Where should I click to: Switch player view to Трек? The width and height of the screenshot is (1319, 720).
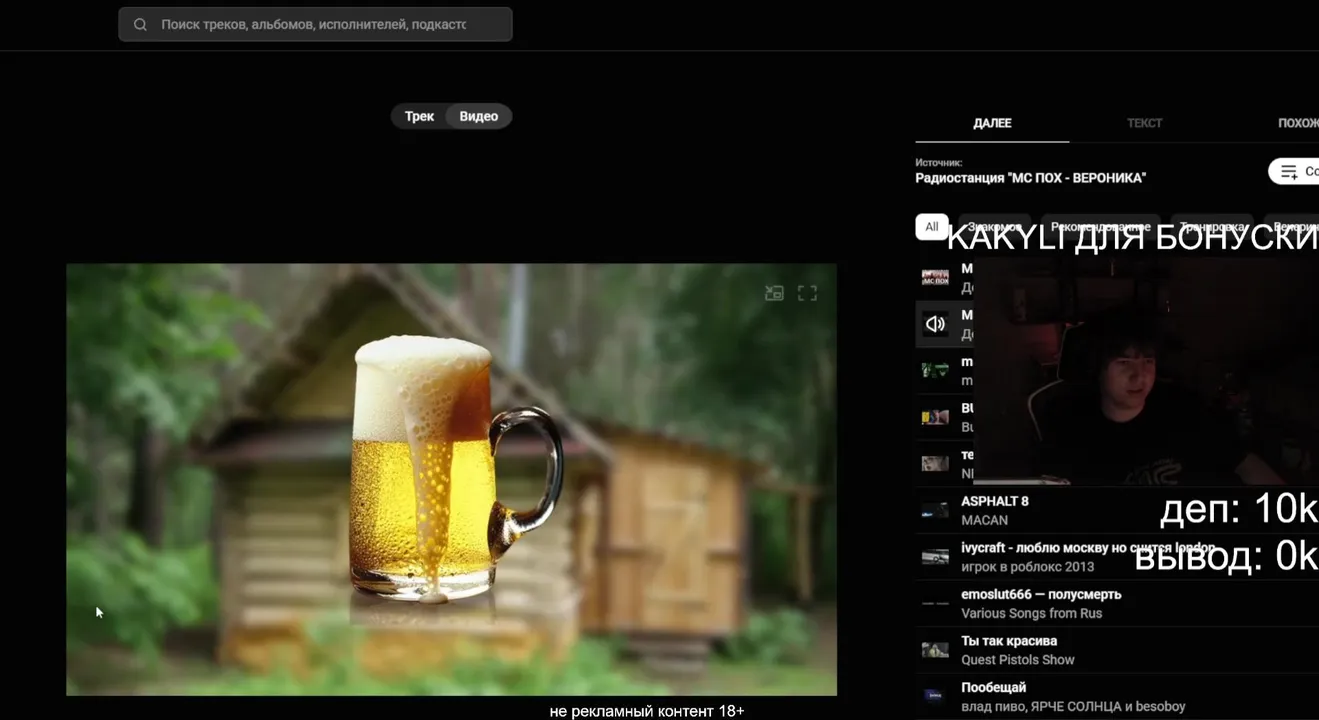point(419,116)
